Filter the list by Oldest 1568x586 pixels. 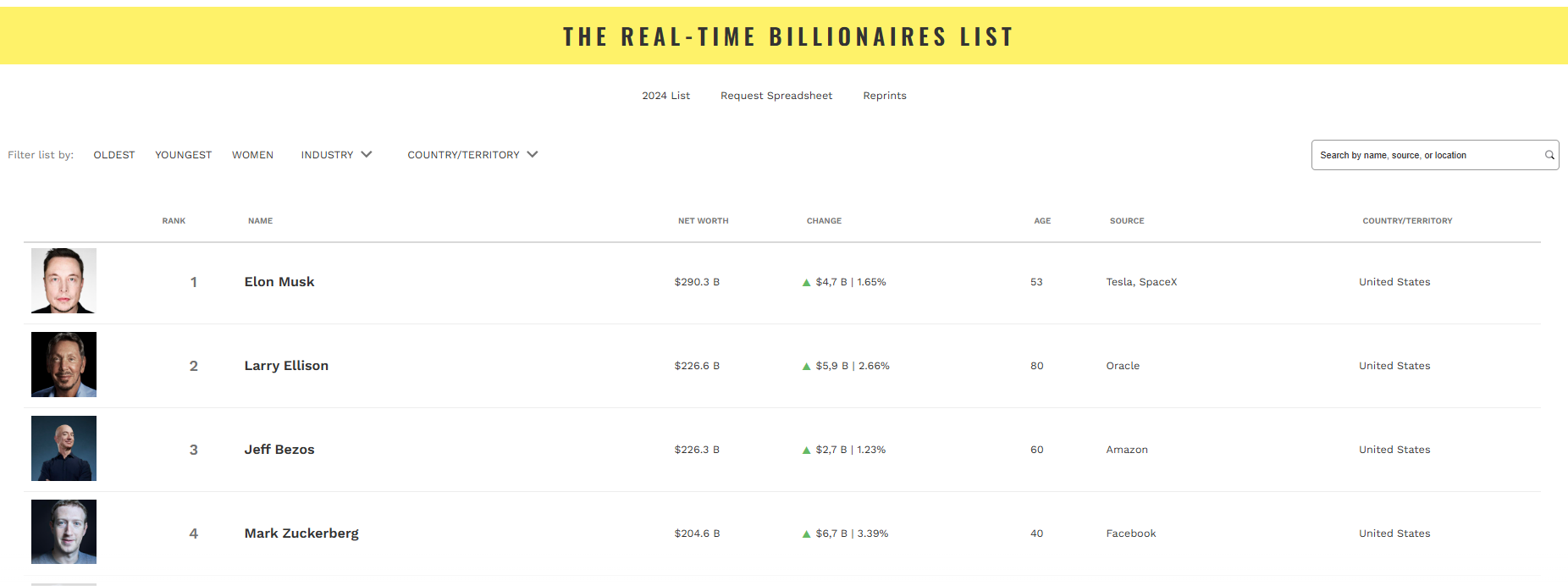coord(114,155)
